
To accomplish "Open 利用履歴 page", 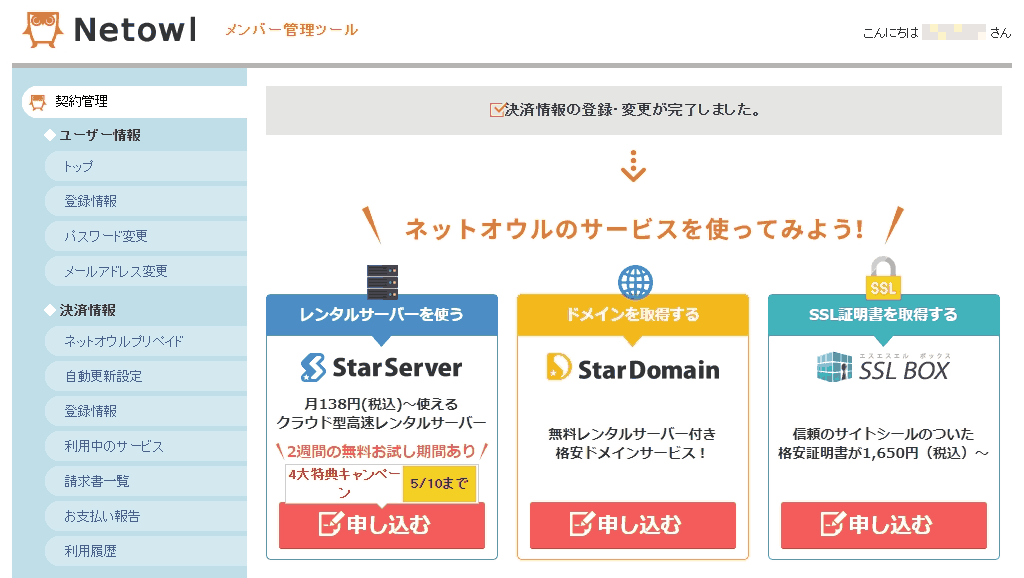I will (x=146, y=551).
